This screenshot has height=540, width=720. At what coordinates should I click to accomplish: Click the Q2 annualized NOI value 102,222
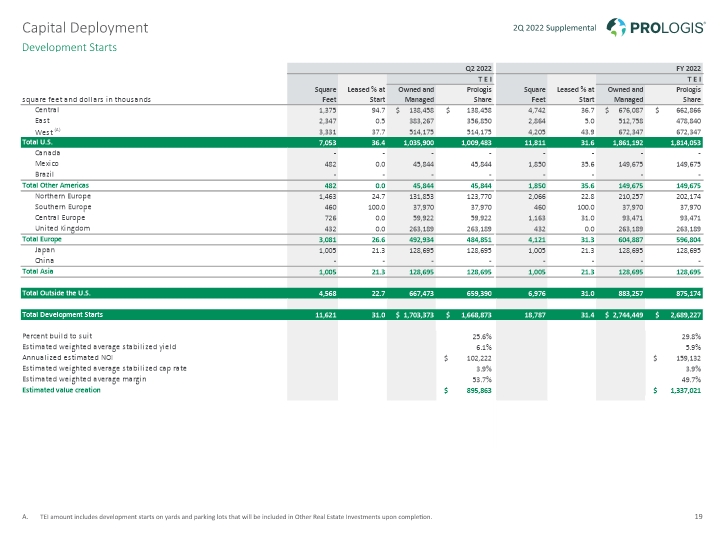(479, 358)
